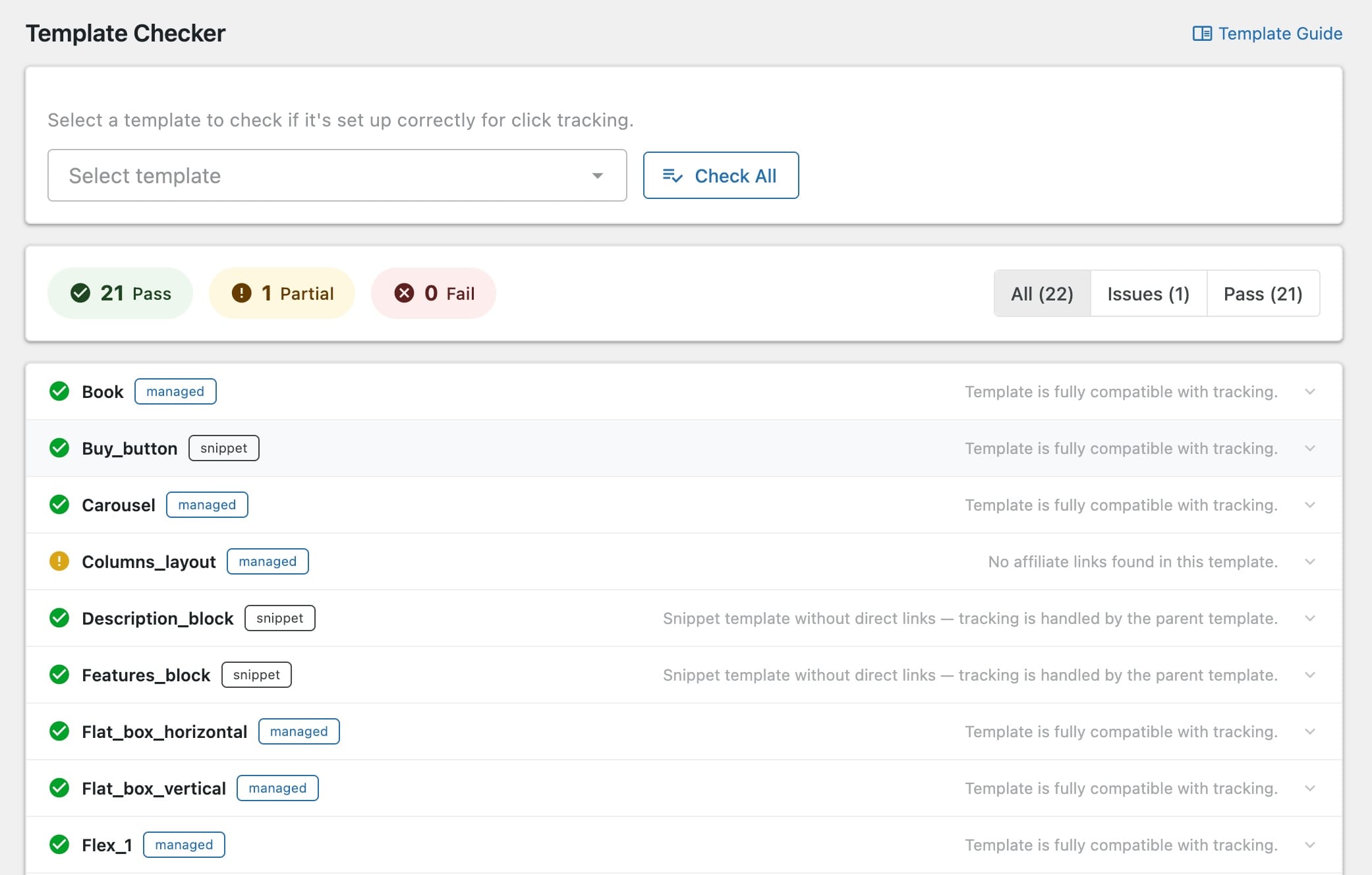Click the green check icon beside Flex_1
This screenshot has width=1372, height=875.
click(59, 845)
